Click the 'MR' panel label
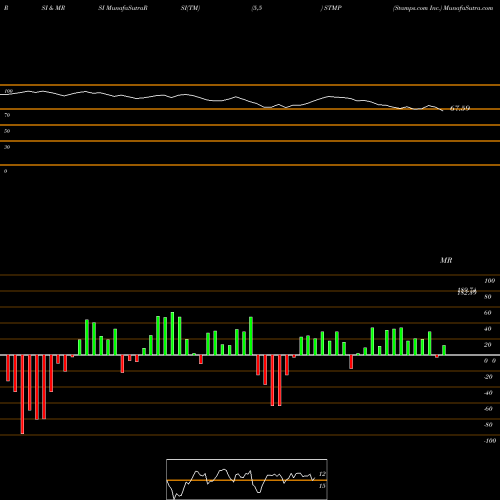The image size is (500, 500). click(x=446, y=260)
